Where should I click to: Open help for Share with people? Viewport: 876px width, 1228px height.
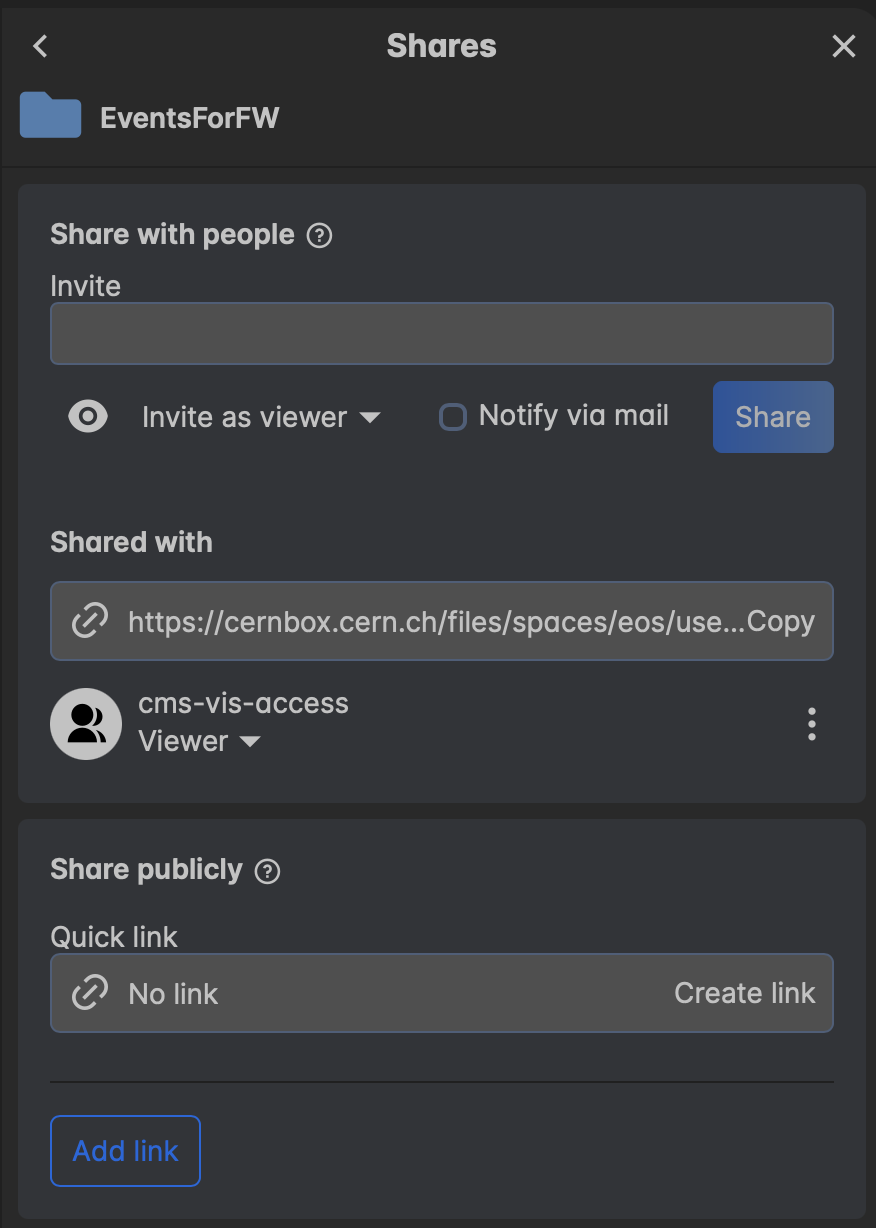coord(319,236)
